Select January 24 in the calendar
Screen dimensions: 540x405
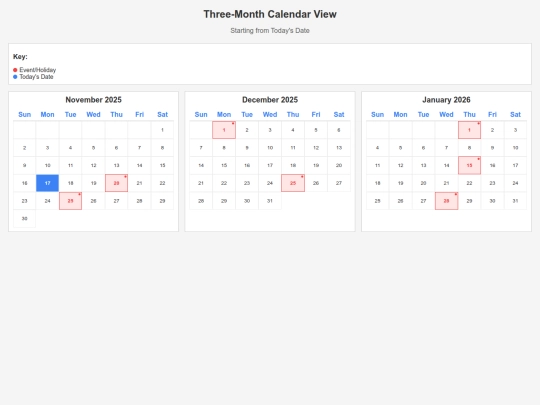pyautogui.click(x=515, y=183)
